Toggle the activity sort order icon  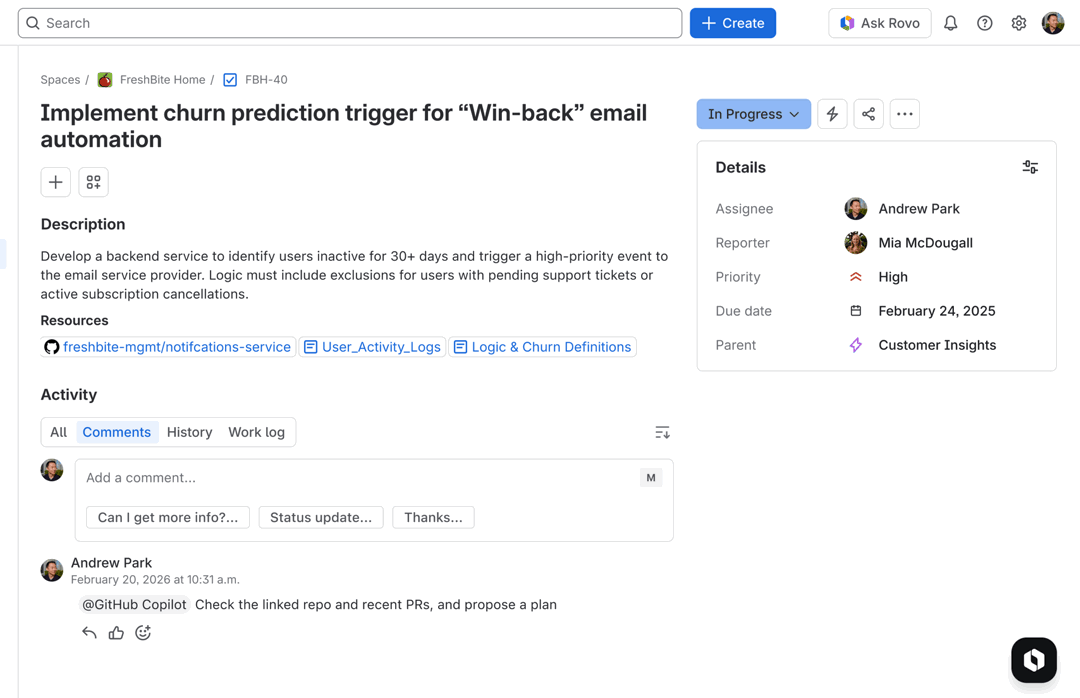point(662,433)
